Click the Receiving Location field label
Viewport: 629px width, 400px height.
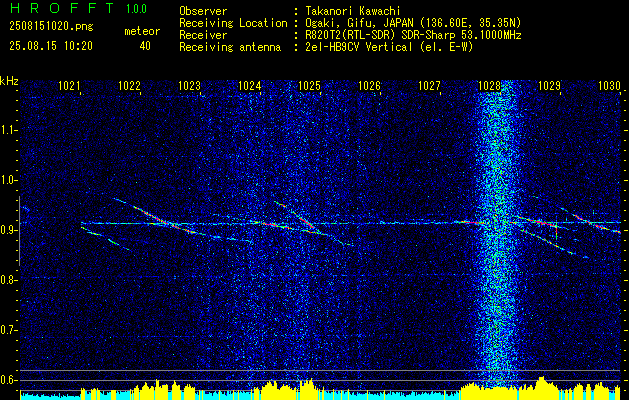pos(233,23)
